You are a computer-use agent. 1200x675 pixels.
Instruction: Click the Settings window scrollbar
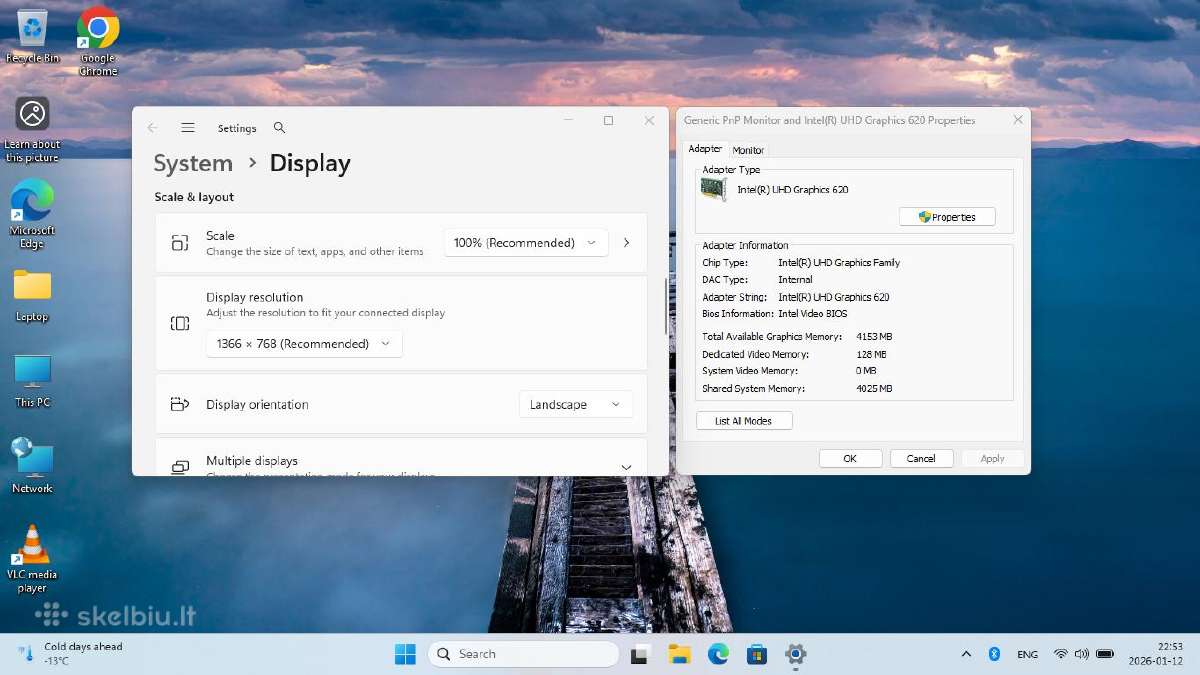(666, 306)
